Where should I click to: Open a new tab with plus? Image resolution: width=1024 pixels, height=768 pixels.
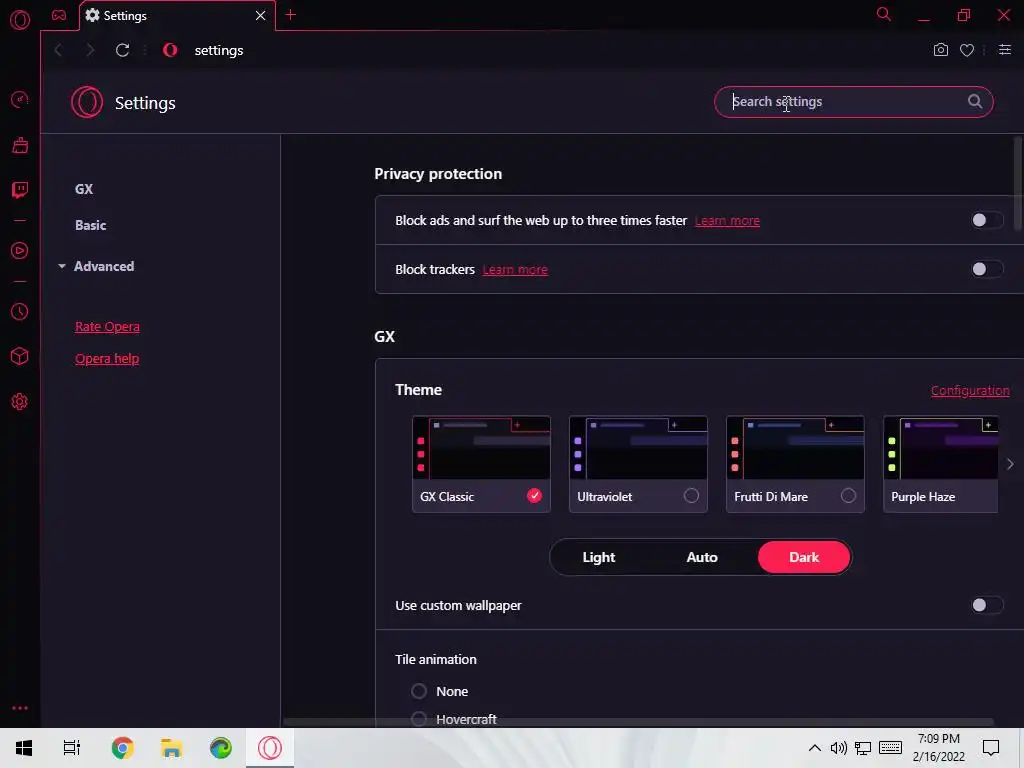tap(291, 14)
